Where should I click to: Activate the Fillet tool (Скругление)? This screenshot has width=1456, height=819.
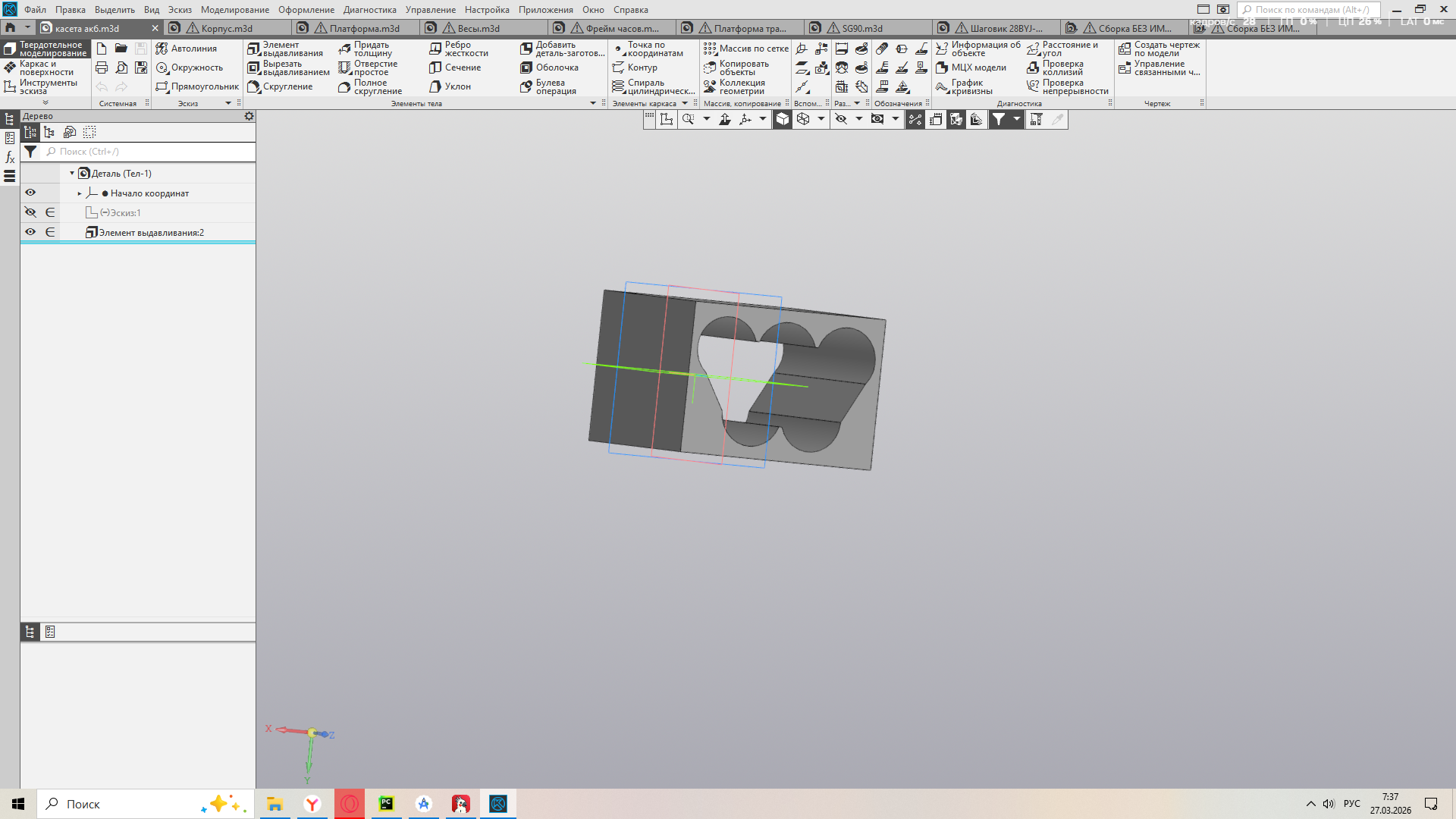280,86
